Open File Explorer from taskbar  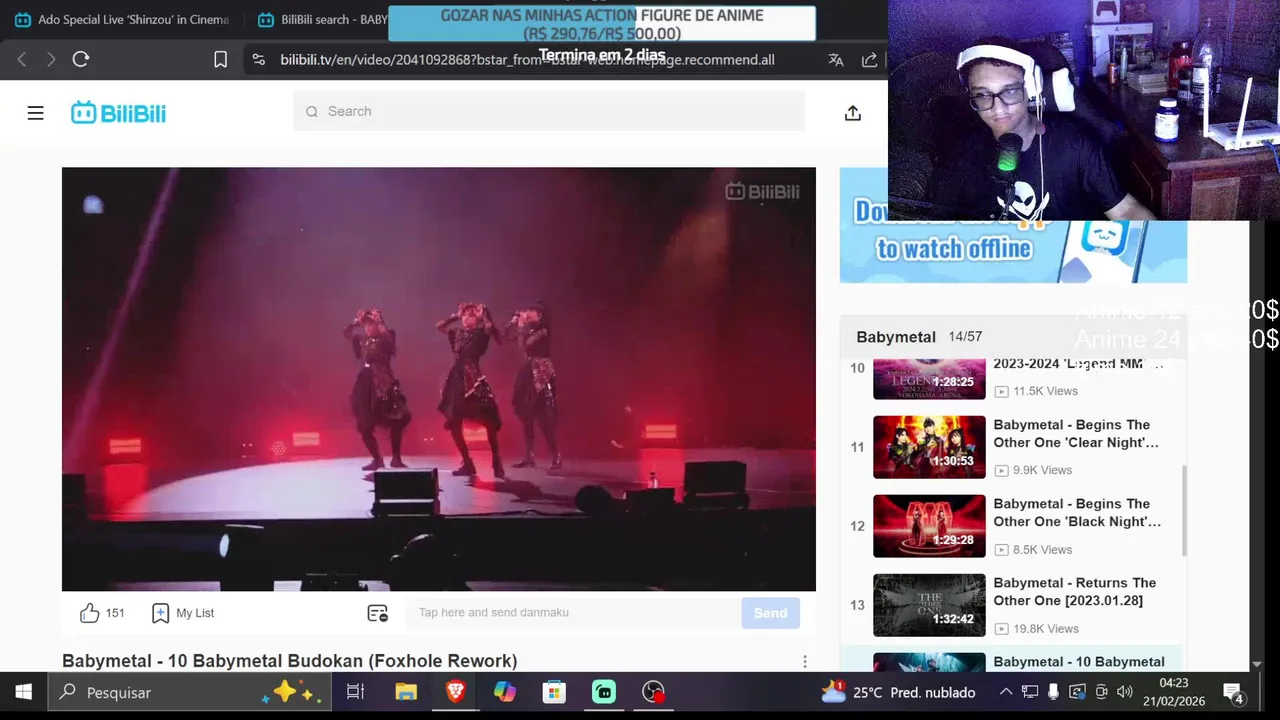coord(405,692)
